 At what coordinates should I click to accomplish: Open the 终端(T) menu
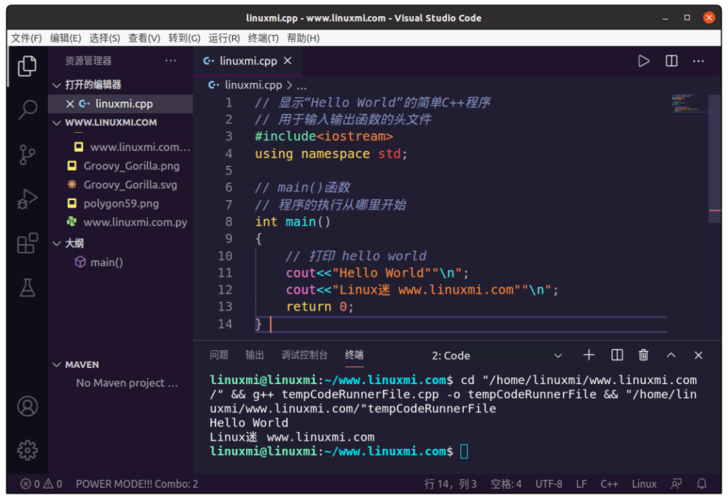click(x=264, y=38)
